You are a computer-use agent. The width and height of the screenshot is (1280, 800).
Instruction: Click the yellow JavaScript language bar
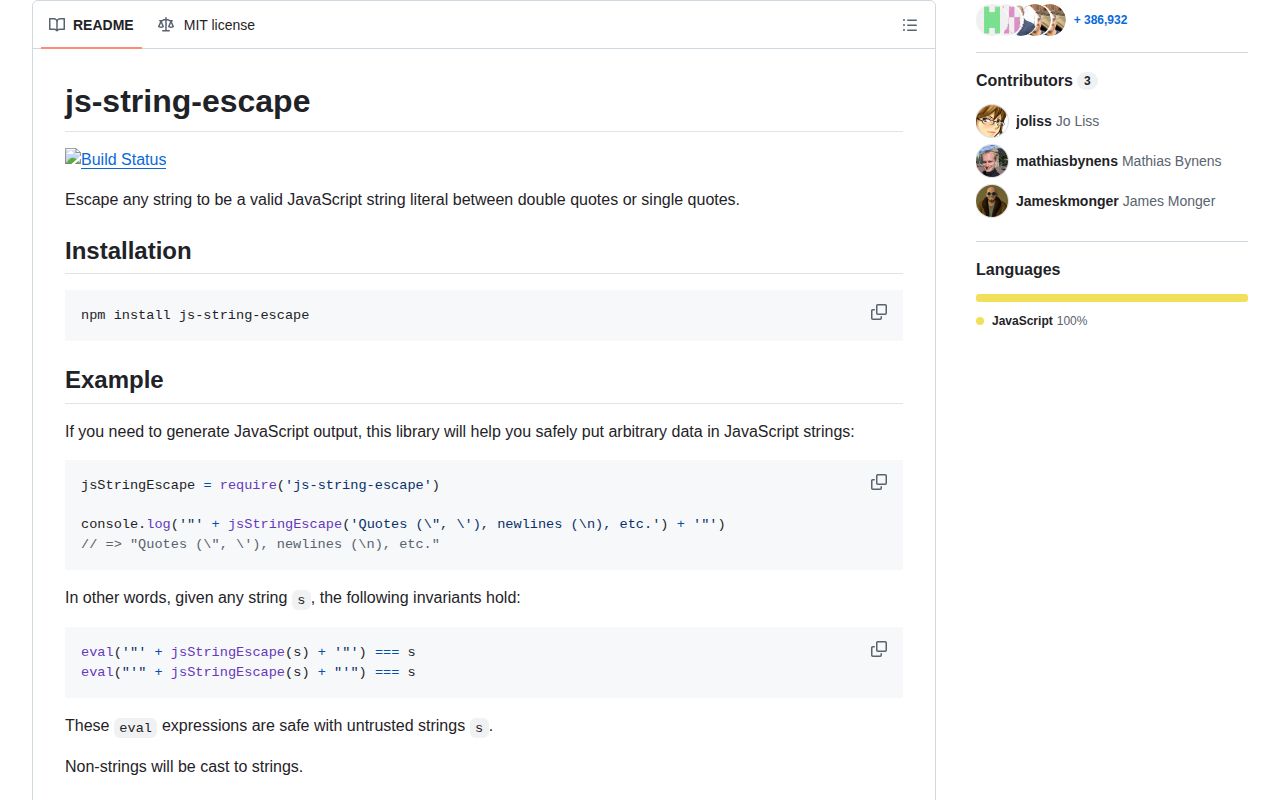[1112, 298]
